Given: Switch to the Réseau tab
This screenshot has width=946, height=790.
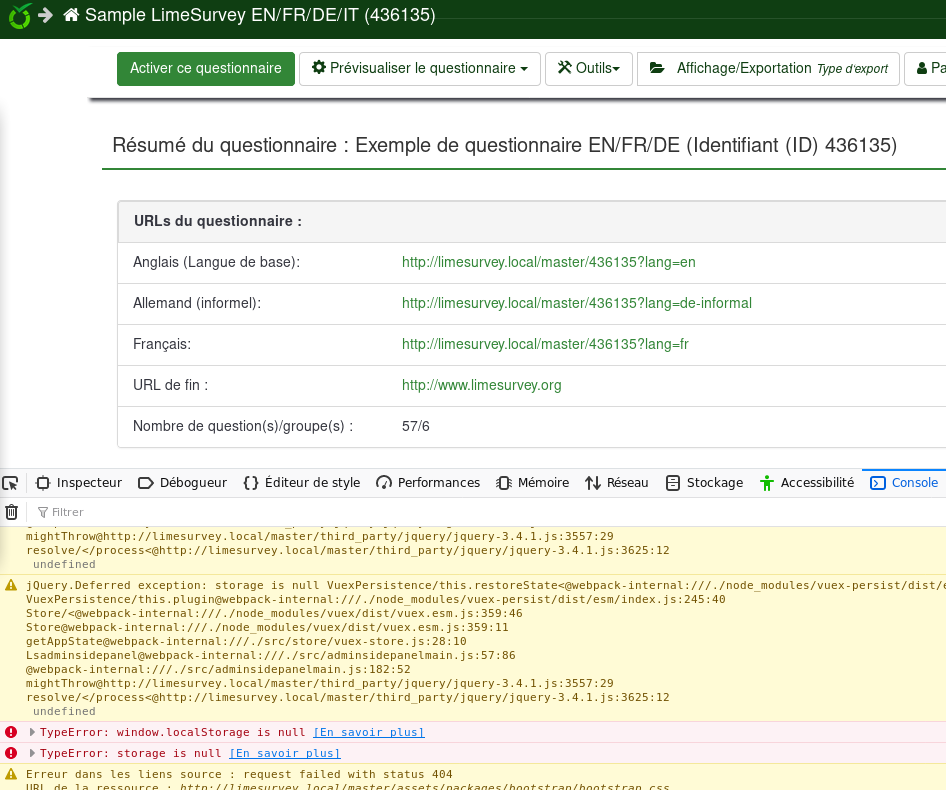Looking at the screenshot, I should (x=617, y=483).
